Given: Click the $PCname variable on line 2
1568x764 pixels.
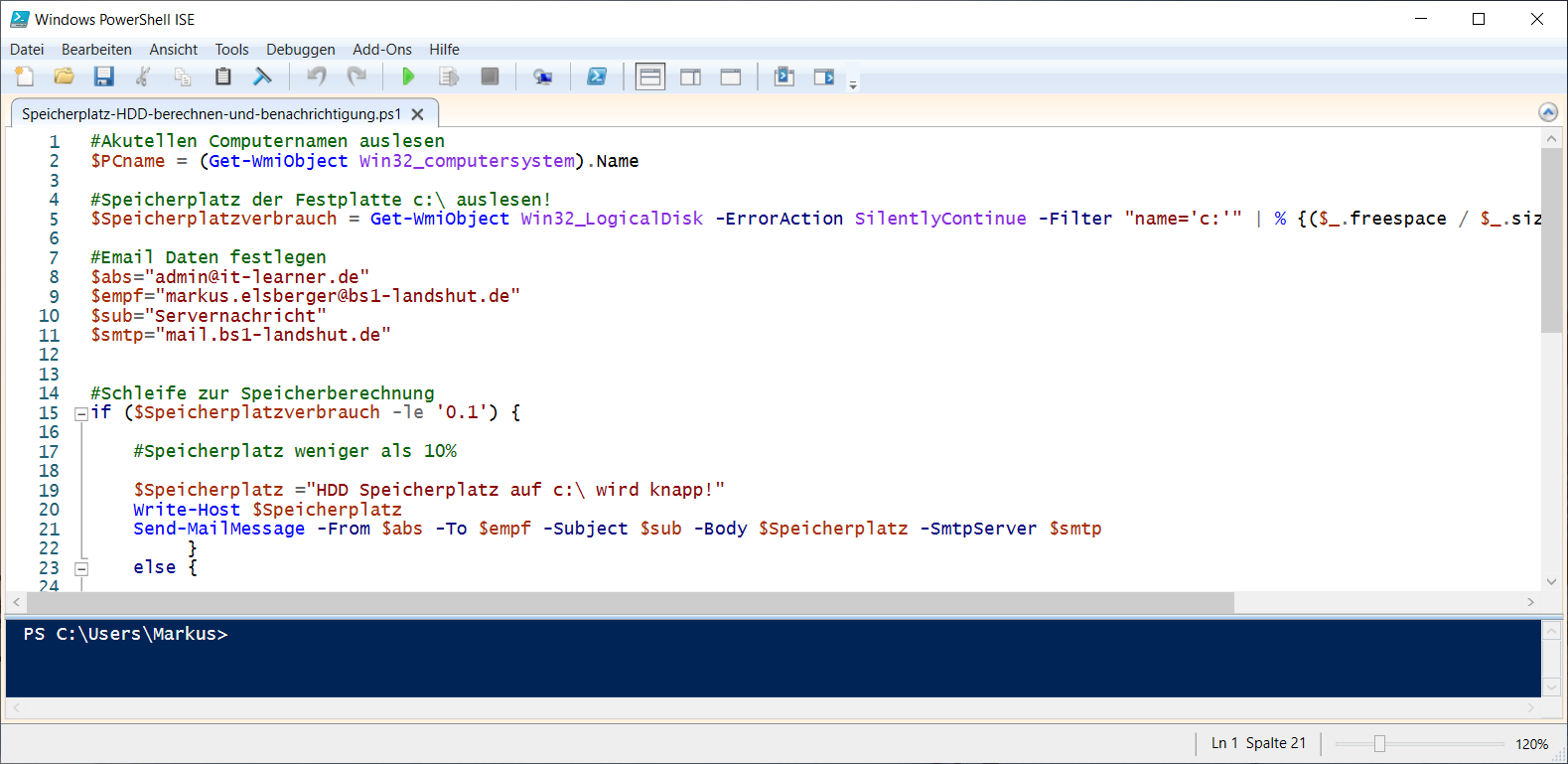Looking at the screenshot, I should (128, 161).
